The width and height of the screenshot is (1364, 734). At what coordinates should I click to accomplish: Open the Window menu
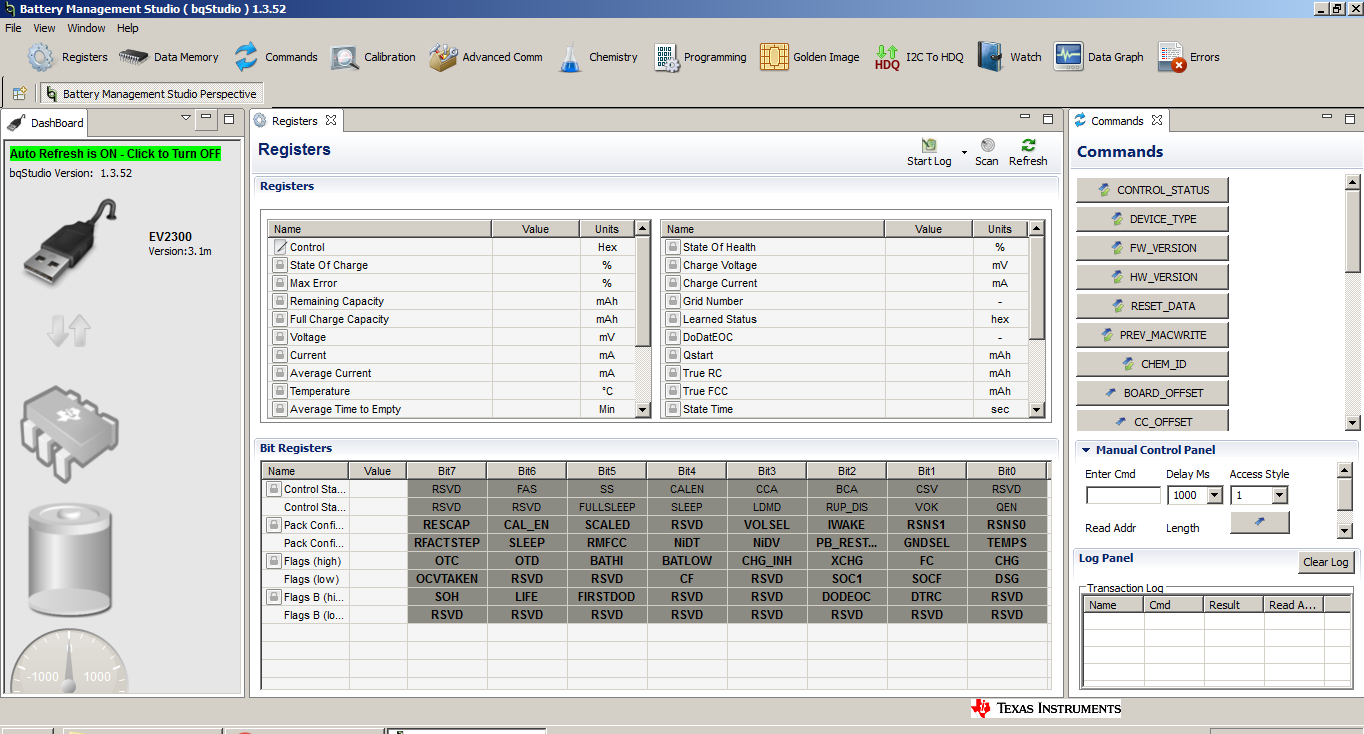(x=87, y=28)
